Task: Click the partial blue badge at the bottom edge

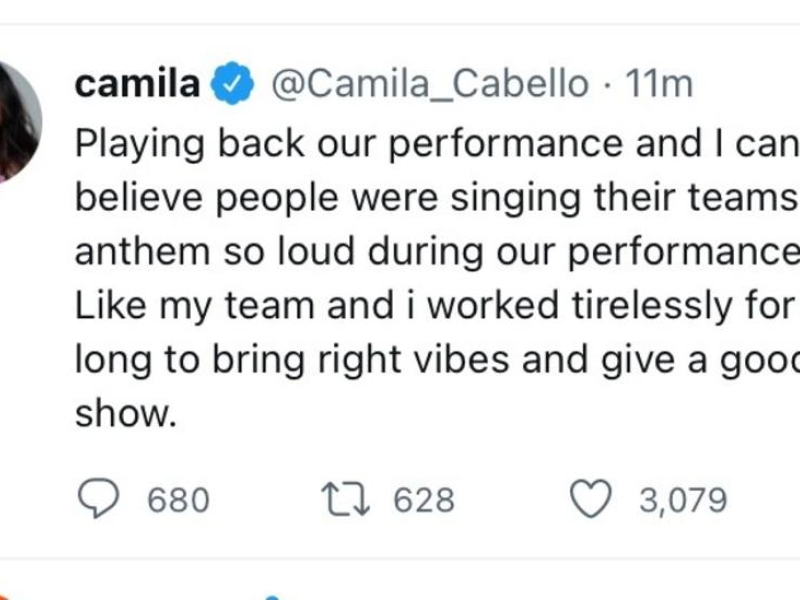Action: pyautogui.click(x=273, y=597)
